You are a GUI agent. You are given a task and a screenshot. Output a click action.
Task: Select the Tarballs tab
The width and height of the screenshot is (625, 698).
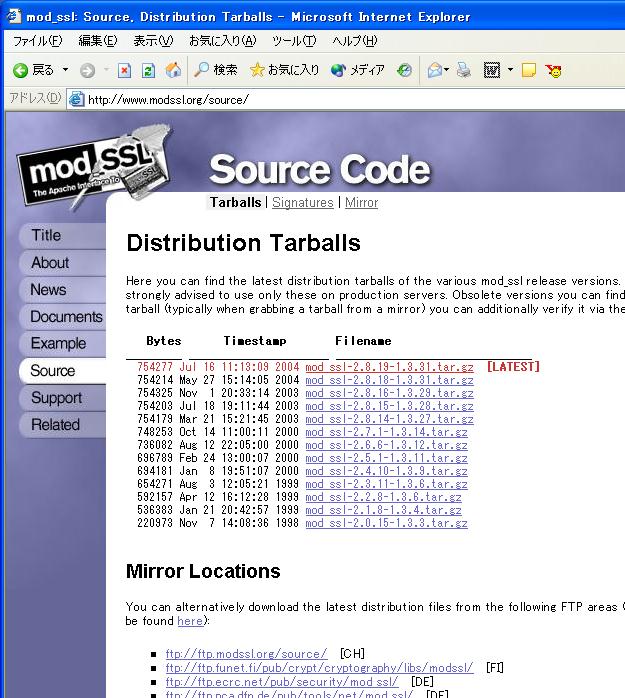pyautogui.click(x=235, y=203)
